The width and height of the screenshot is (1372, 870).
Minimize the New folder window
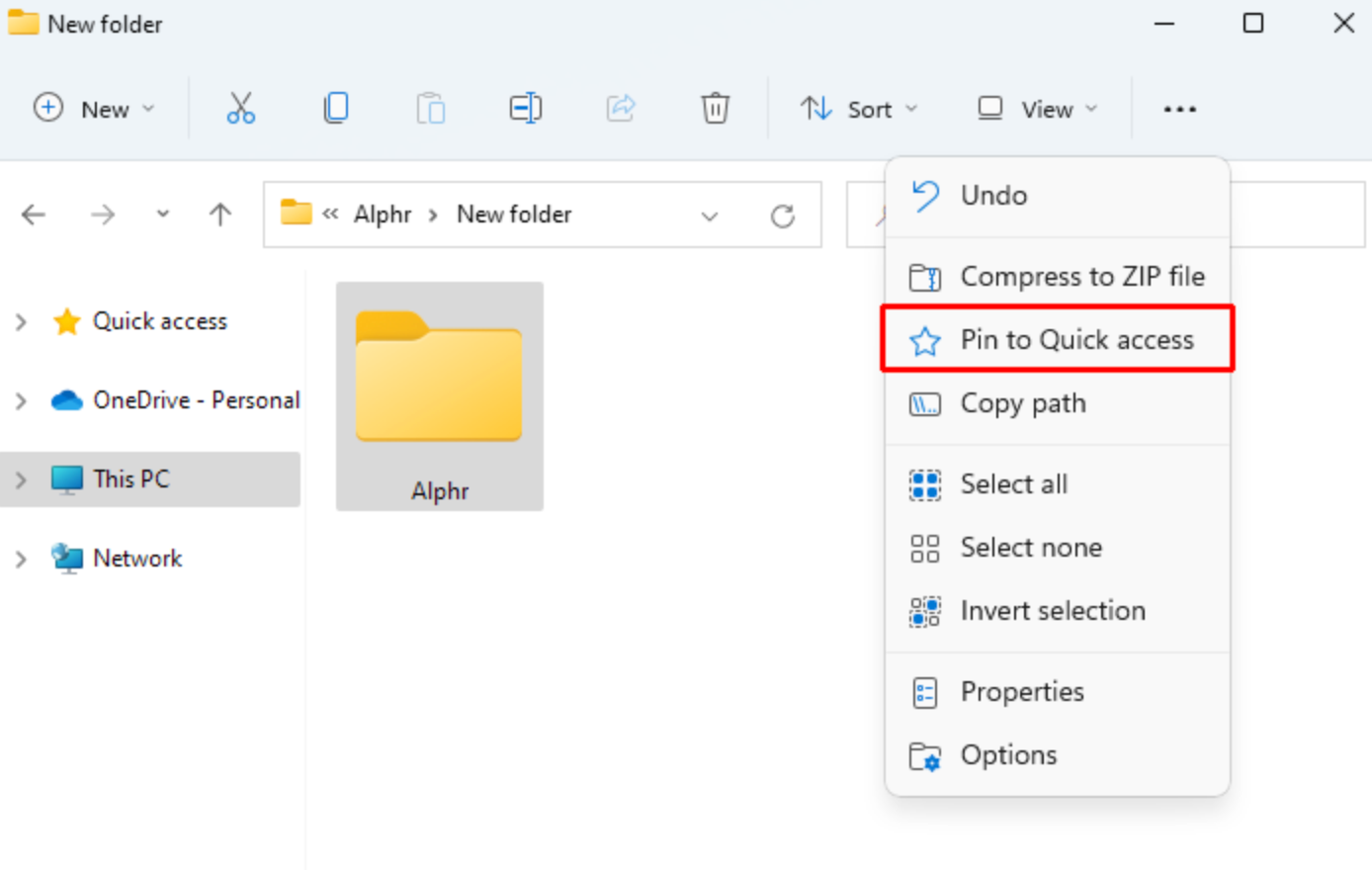[1164, 23]
